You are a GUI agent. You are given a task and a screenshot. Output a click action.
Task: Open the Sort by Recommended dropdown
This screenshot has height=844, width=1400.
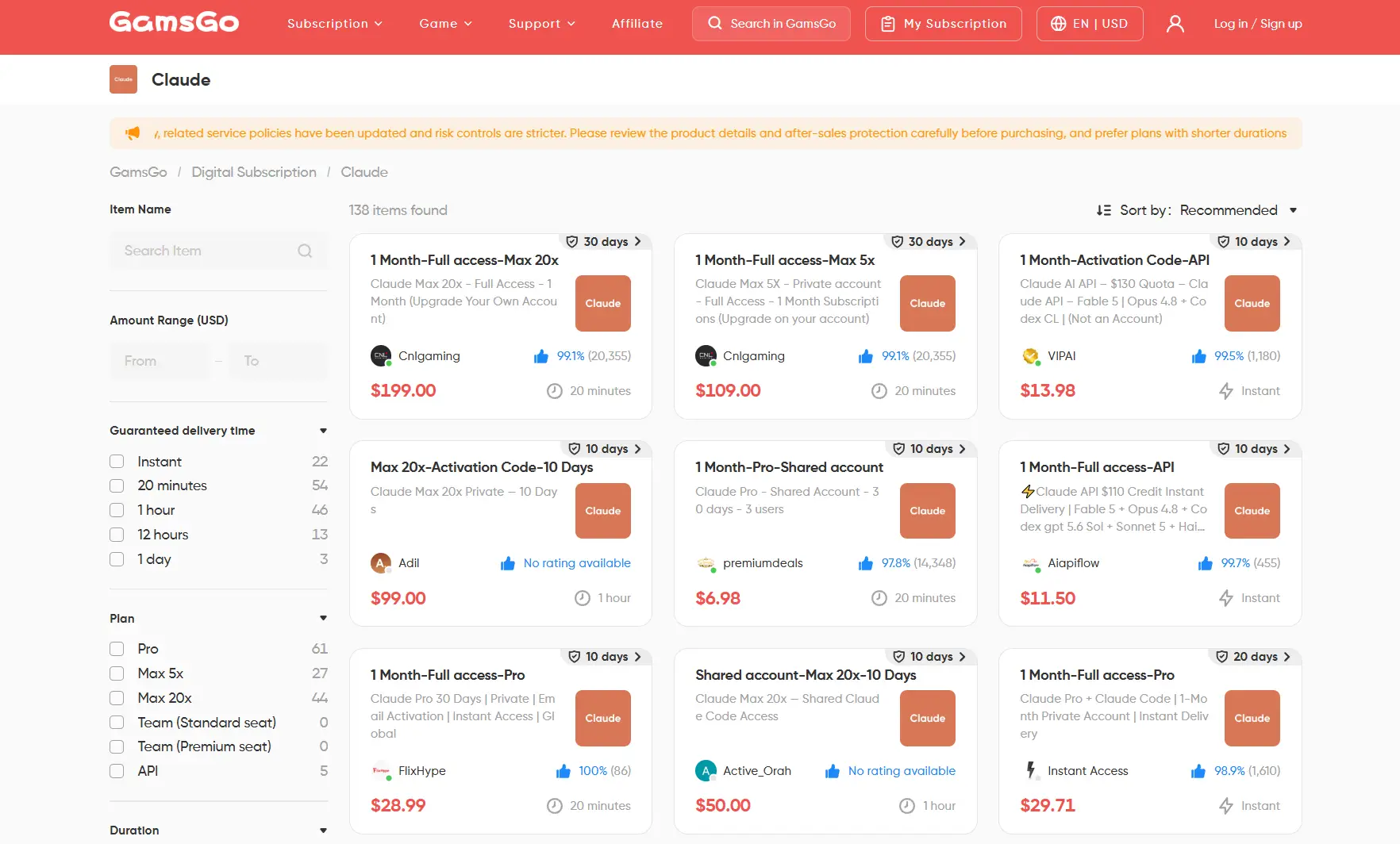tap(1238, 210)
